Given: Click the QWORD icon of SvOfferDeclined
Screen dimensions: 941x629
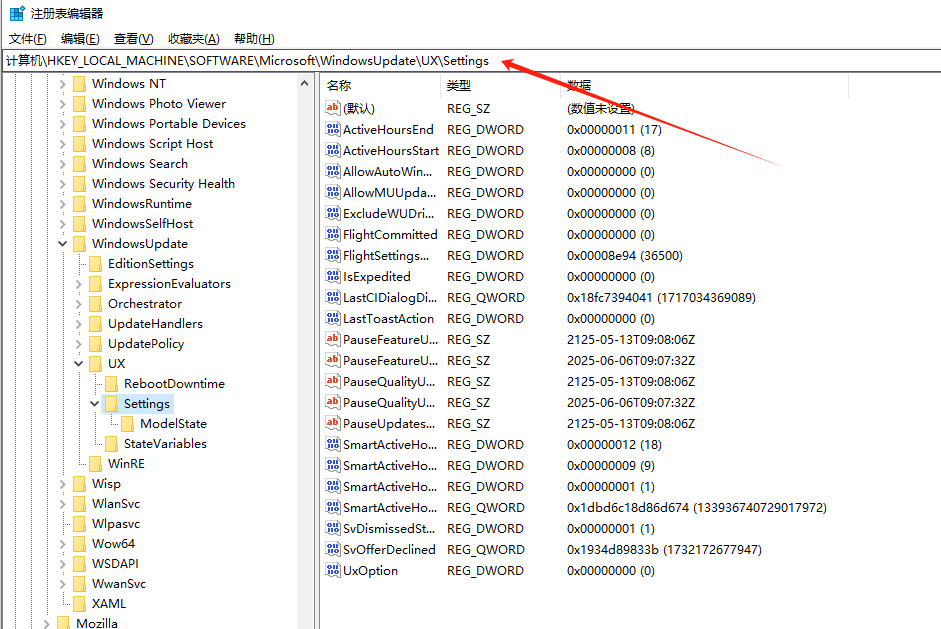Looking at the screenshot, I should [332, 549].
